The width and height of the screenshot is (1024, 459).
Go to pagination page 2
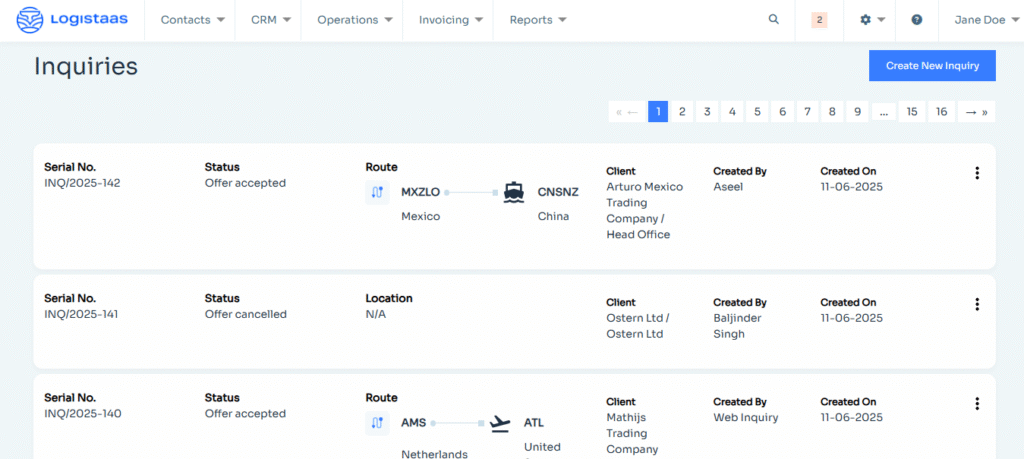(x=682, y=112)
